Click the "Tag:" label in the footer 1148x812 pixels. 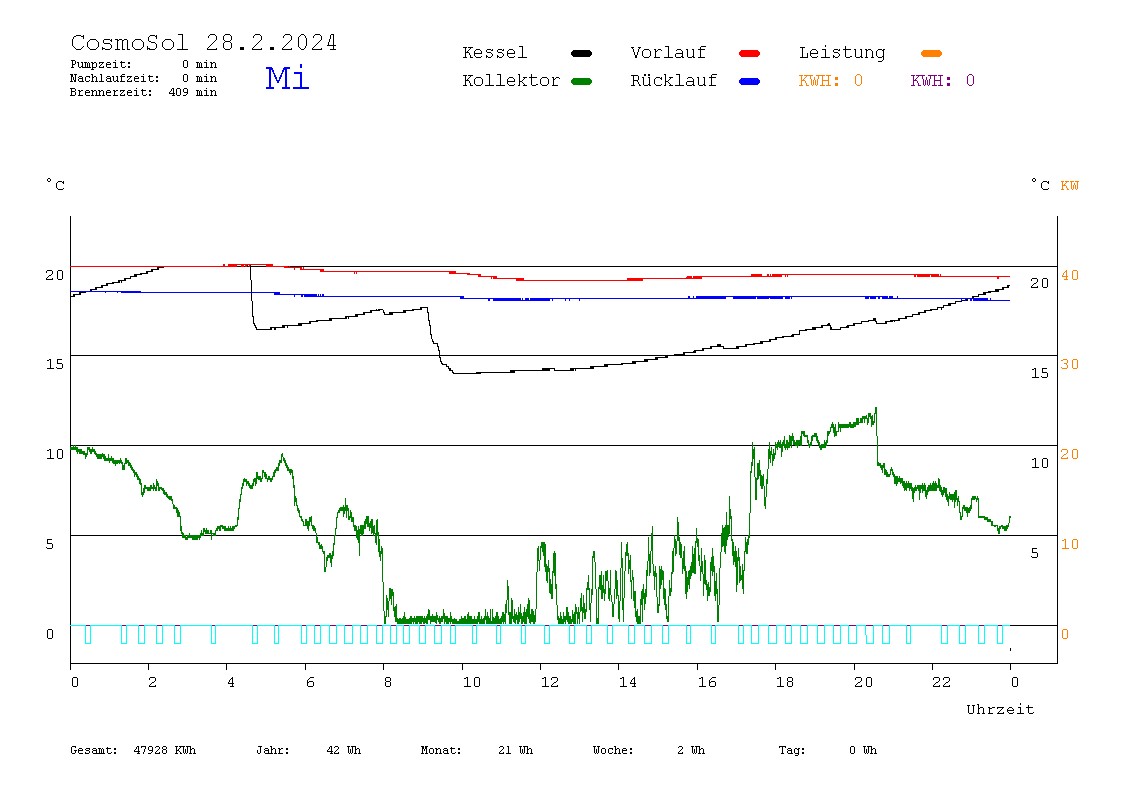(x=791, y=750)
